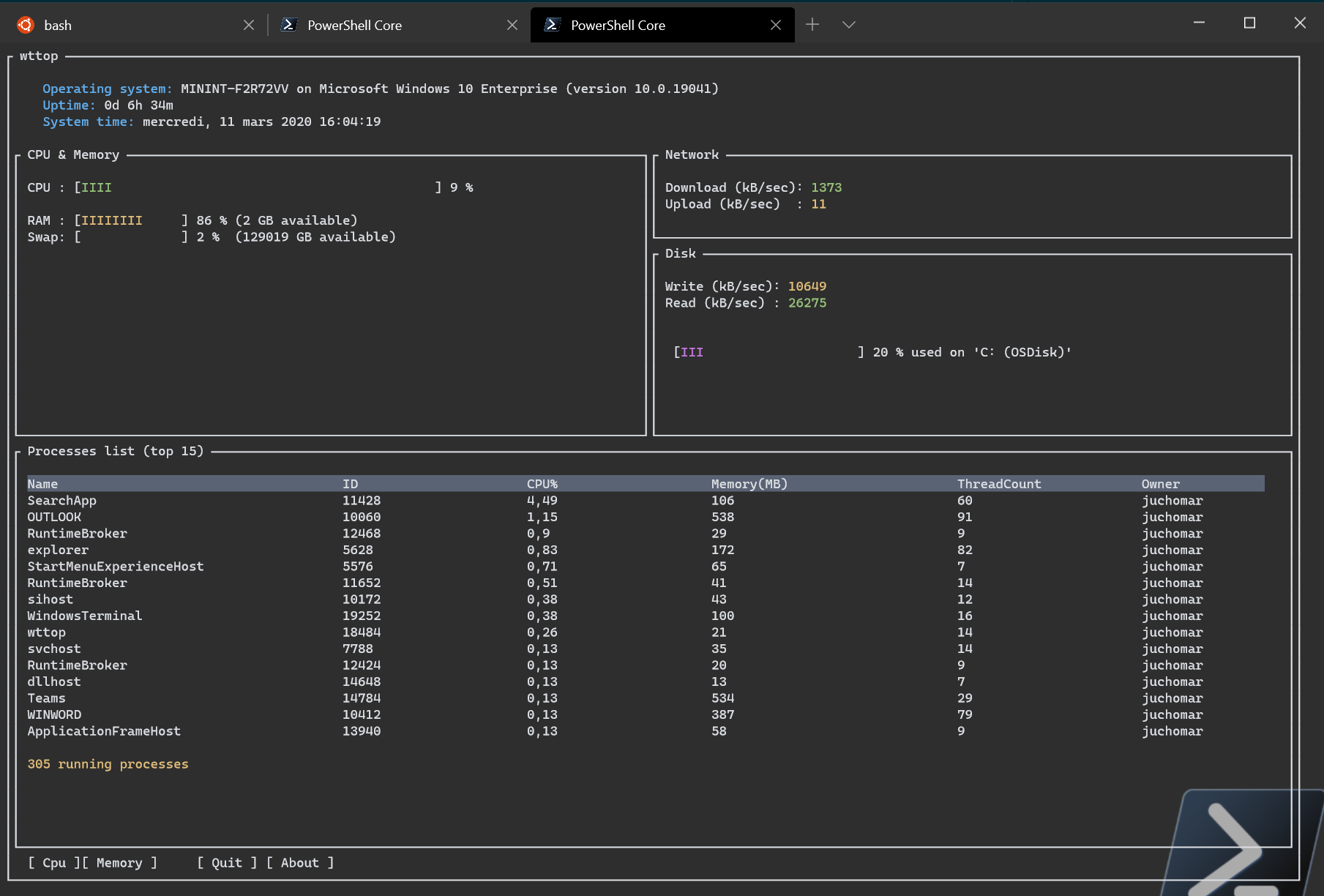Close the bash tab
The width and height of the screenshot is (1324, 896).
click(249, 25)
